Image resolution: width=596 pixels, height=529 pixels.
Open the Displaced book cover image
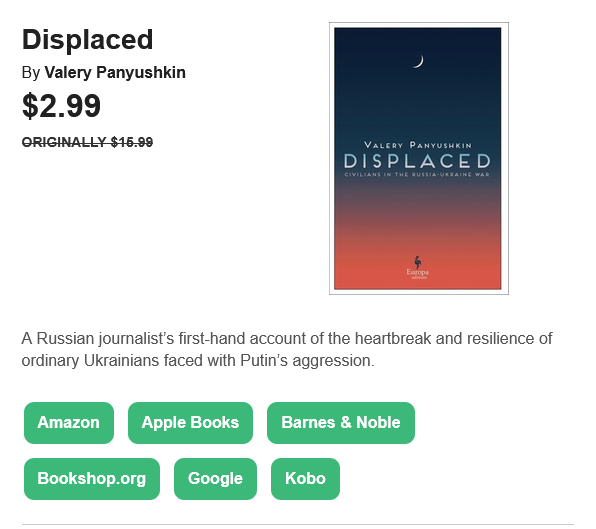pos(418,158)
